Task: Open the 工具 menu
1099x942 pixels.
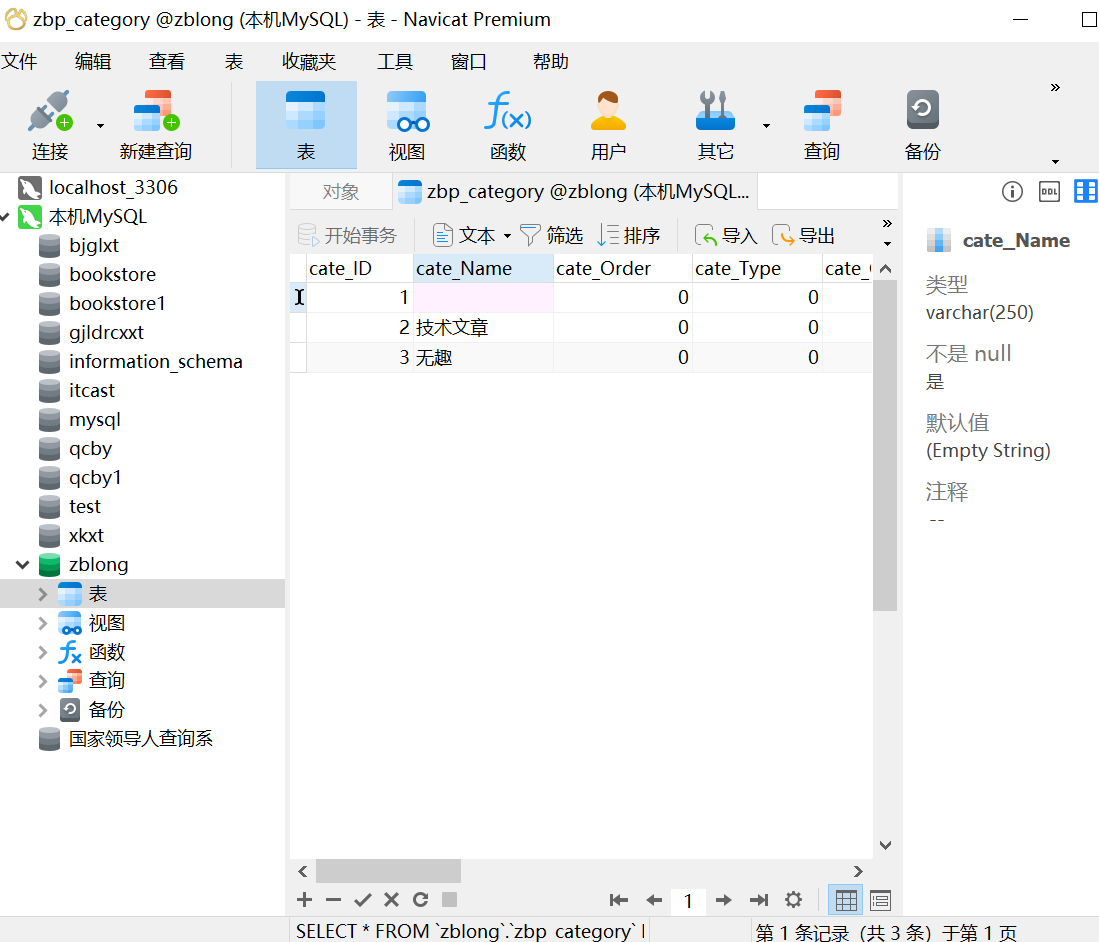Action: coord(395,62)
